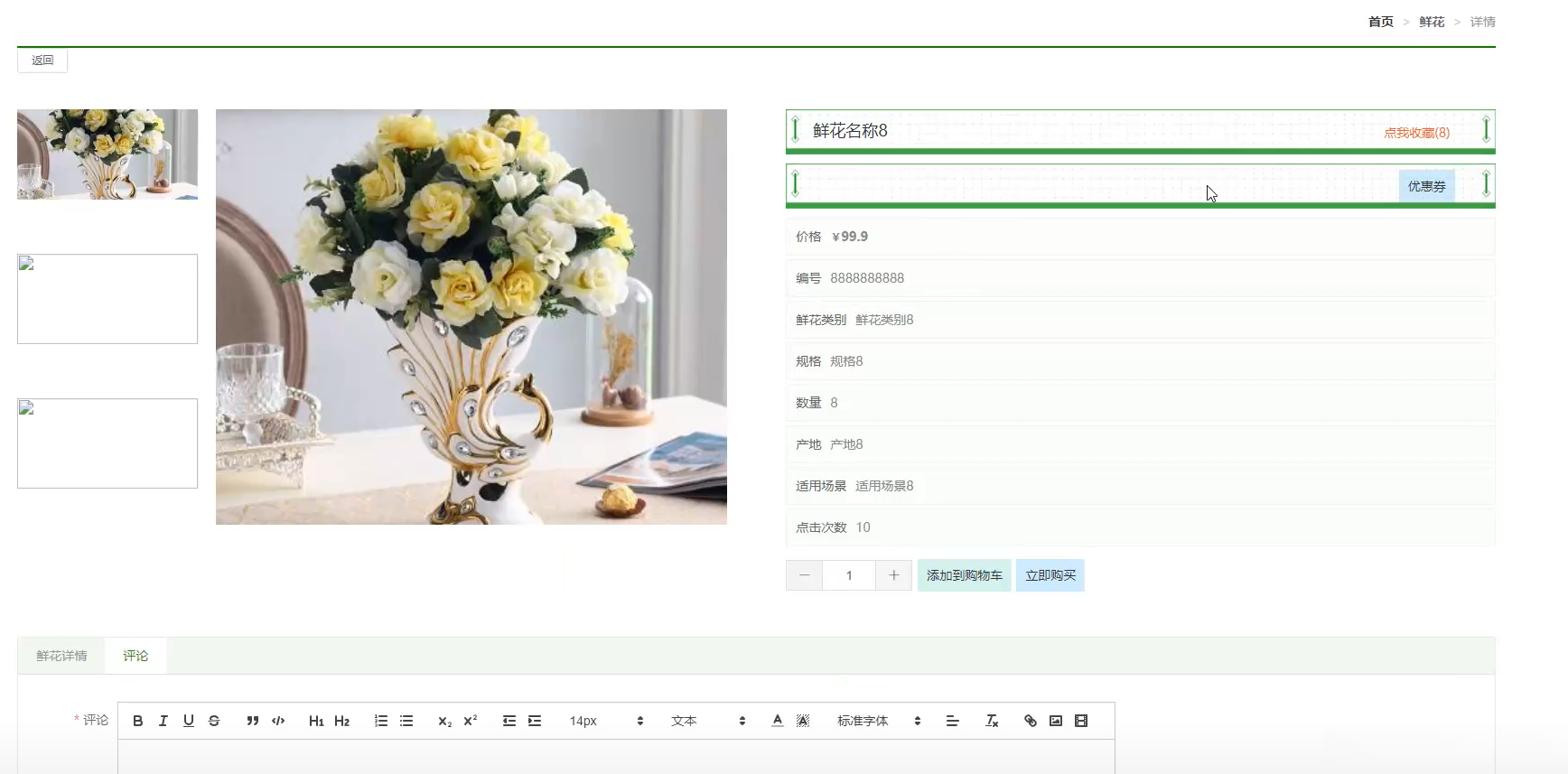This screenshot has height=774, width=1568.
Task: Toggle strikethrough formatting in comment editor
Action: (x=213, y=721)
